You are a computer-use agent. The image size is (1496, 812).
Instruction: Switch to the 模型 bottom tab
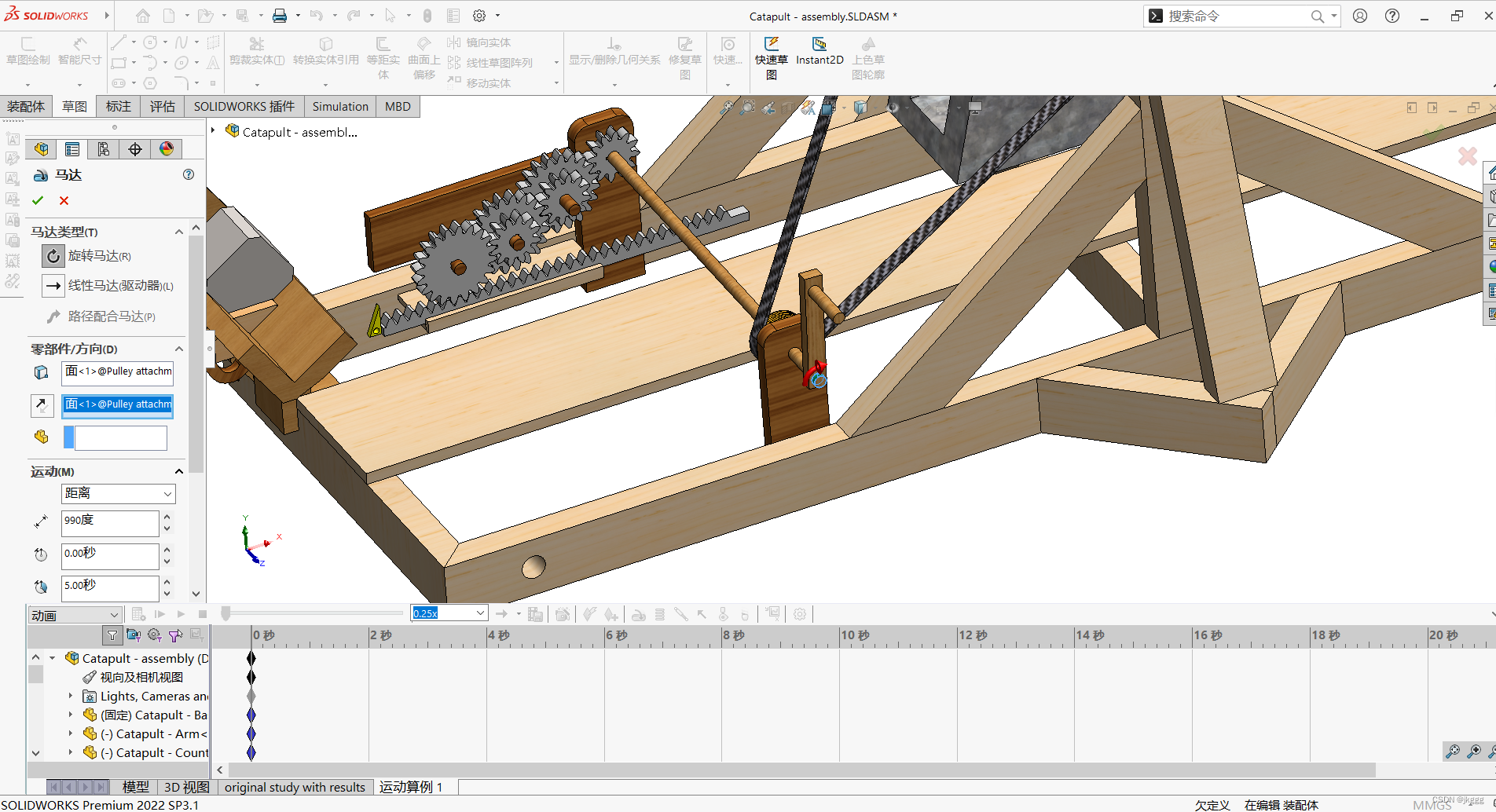coord(135,787)
